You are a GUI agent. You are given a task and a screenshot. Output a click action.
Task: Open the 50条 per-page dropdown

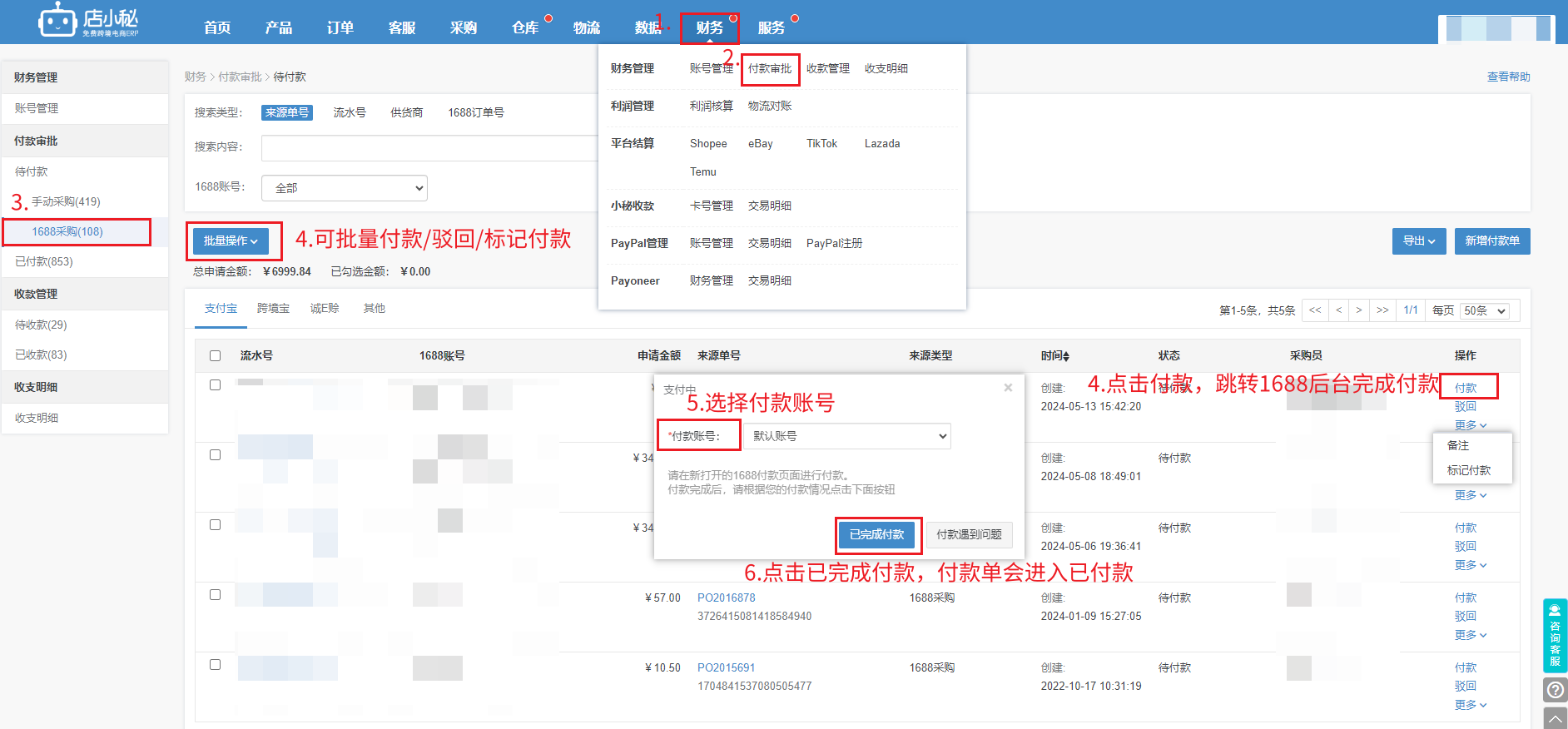(1486, 310)
